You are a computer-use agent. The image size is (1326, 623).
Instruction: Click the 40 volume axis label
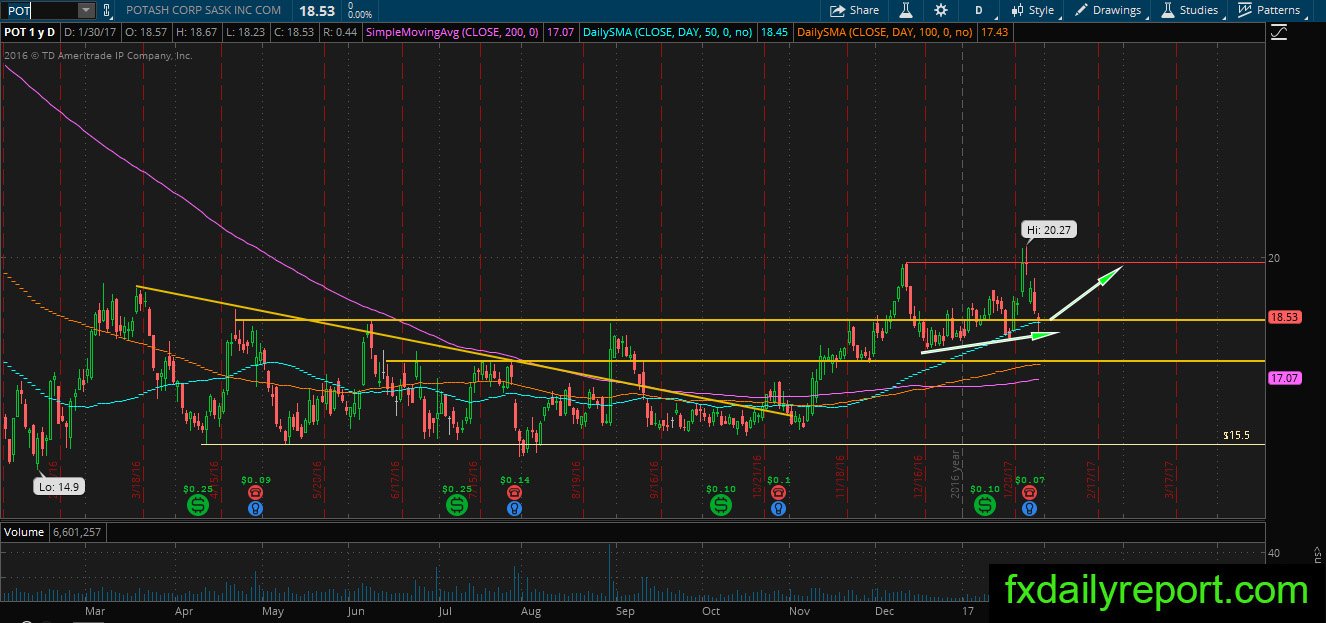pyautogui.click(x=1274, y=553)
